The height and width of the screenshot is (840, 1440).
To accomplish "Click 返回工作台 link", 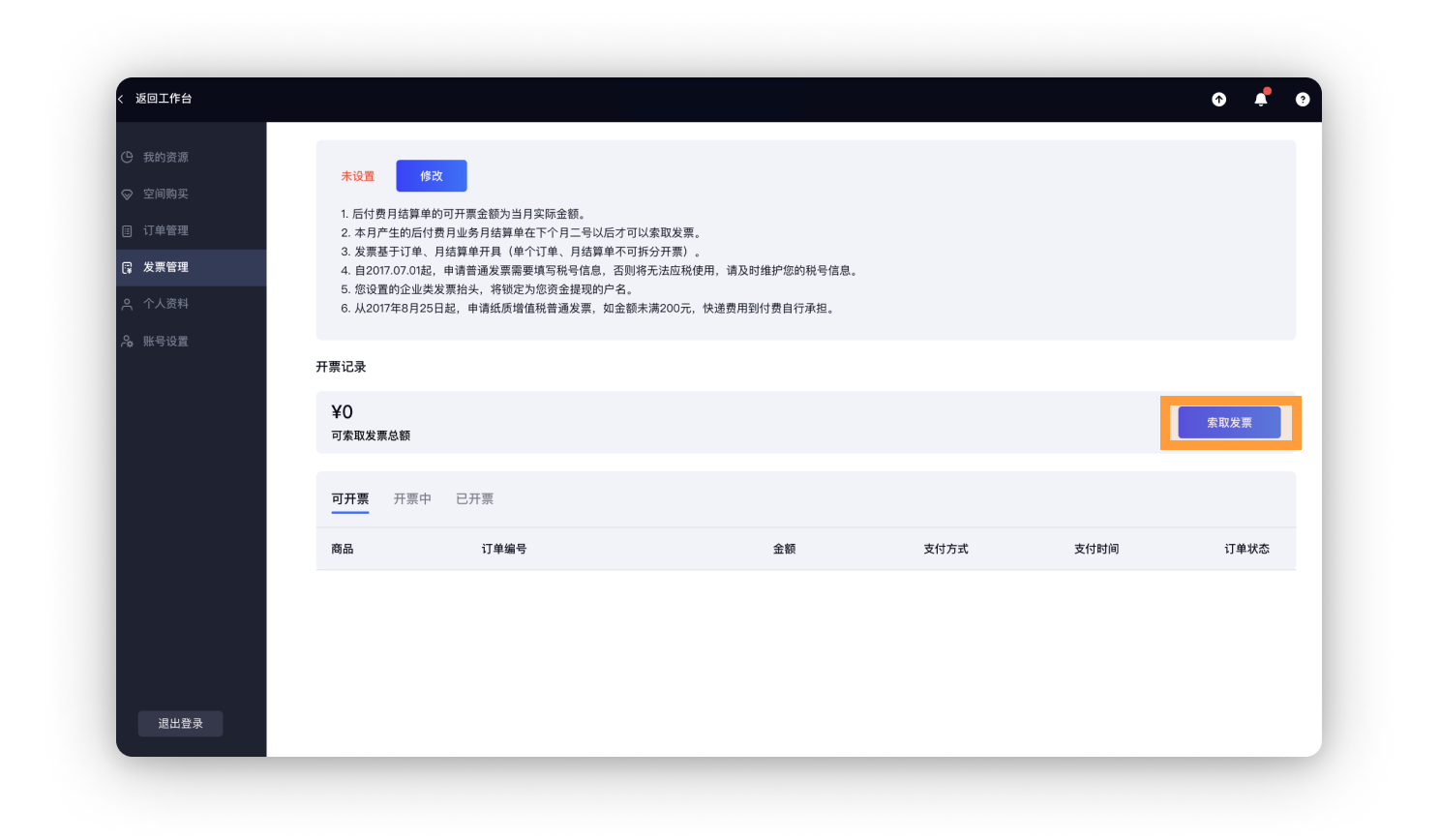I will [x=164, y=99].
